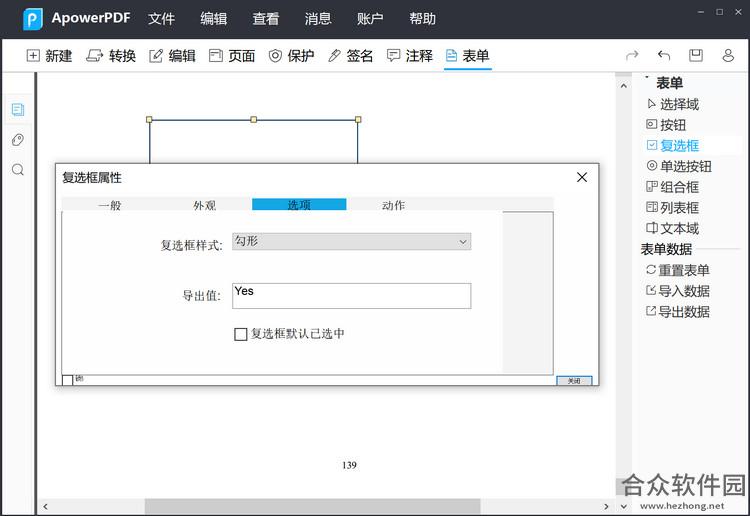Image resolution: width=750 pixels, height=516 pixels.
Task: Switch to the 选项 tab
Action: (x=299, y=205)
